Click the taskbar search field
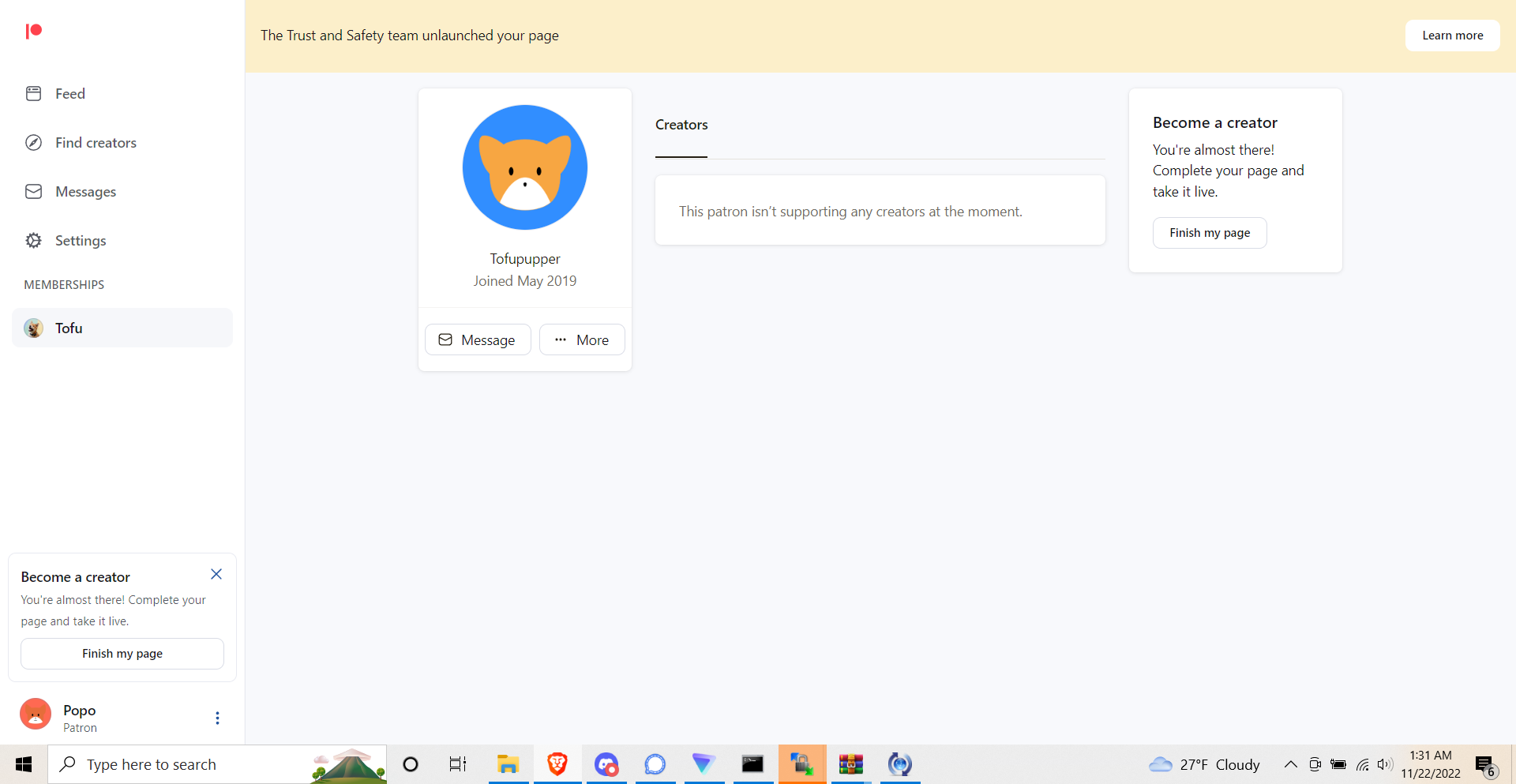 point(217,764)
